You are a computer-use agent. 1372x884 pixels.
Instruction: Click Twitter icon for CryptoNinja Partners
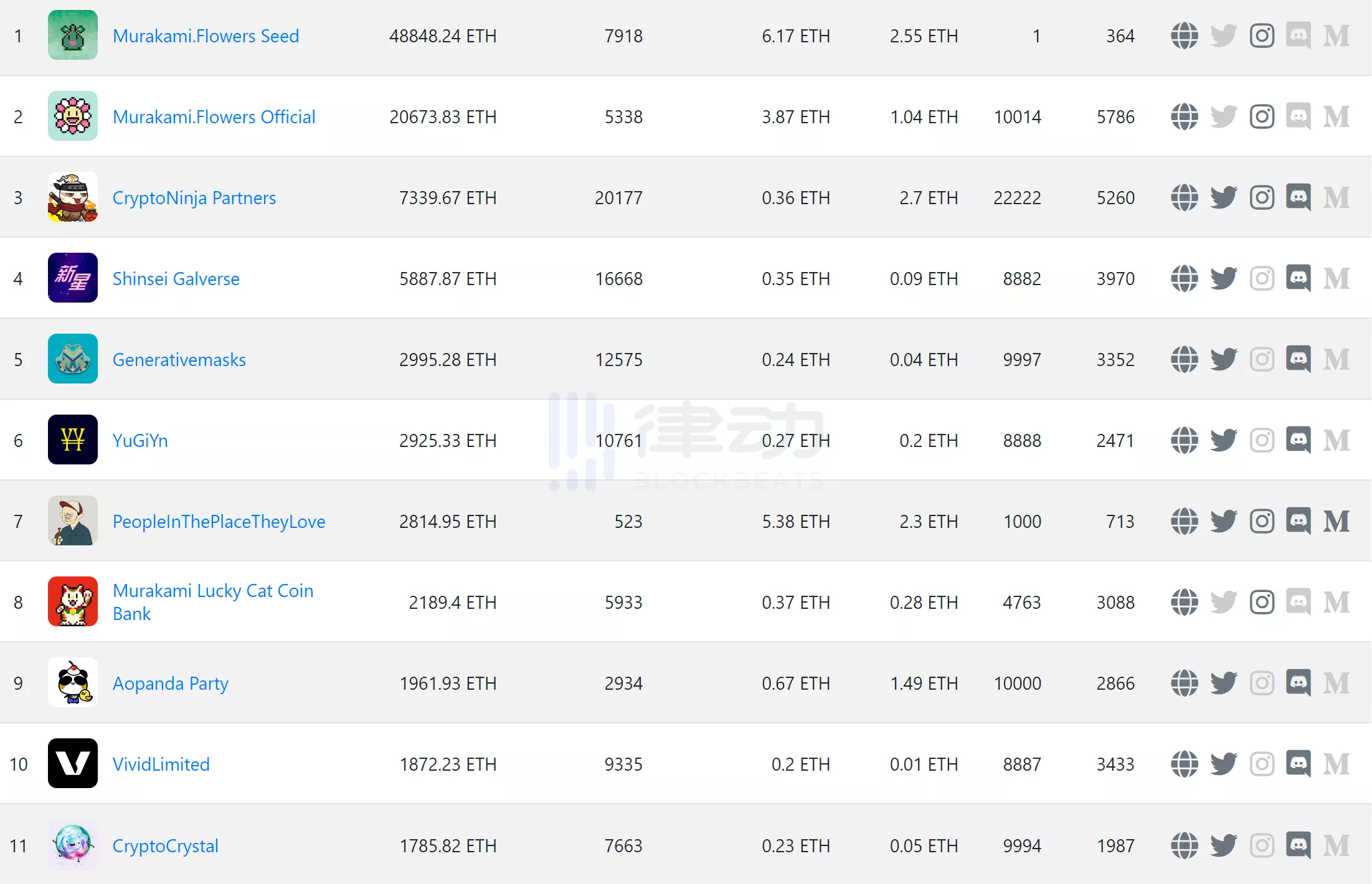[1223, 197]
